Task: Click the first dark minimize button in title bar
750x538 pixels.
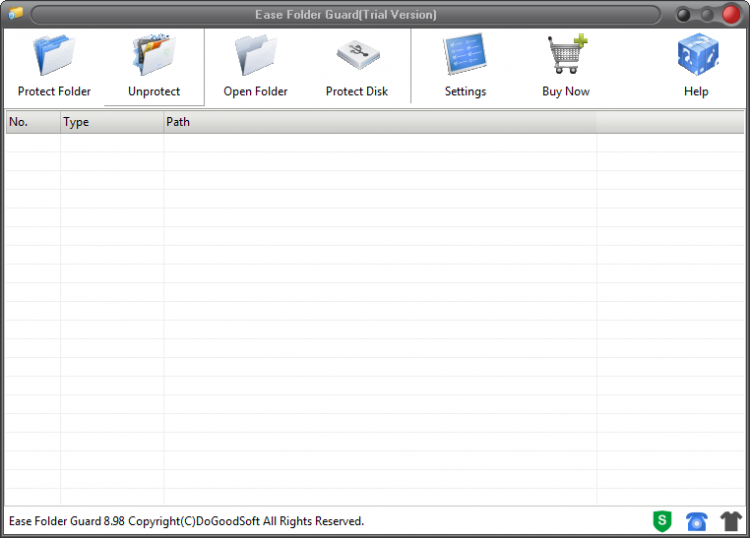Action: [x=683, y=15]
